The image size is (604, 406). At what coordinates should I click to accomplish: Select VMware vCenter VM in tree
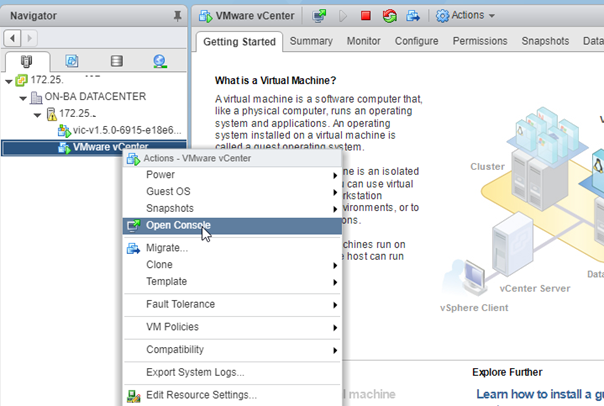tap(111, 147)
